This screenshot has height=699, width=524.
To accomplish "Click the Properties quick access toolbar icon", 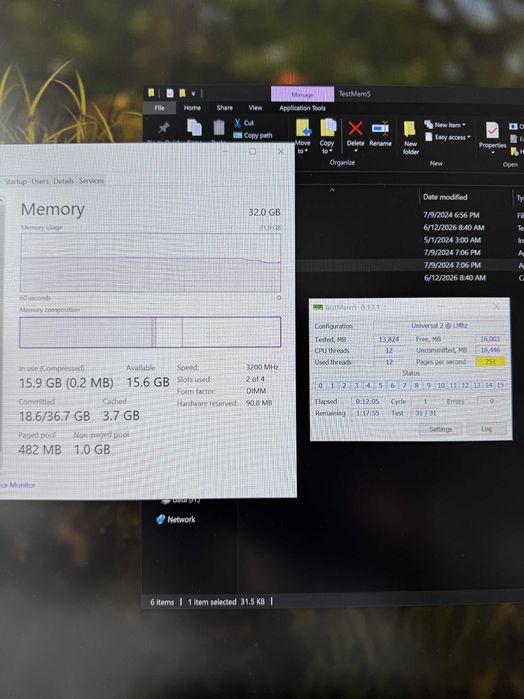I will click(170, 93).
